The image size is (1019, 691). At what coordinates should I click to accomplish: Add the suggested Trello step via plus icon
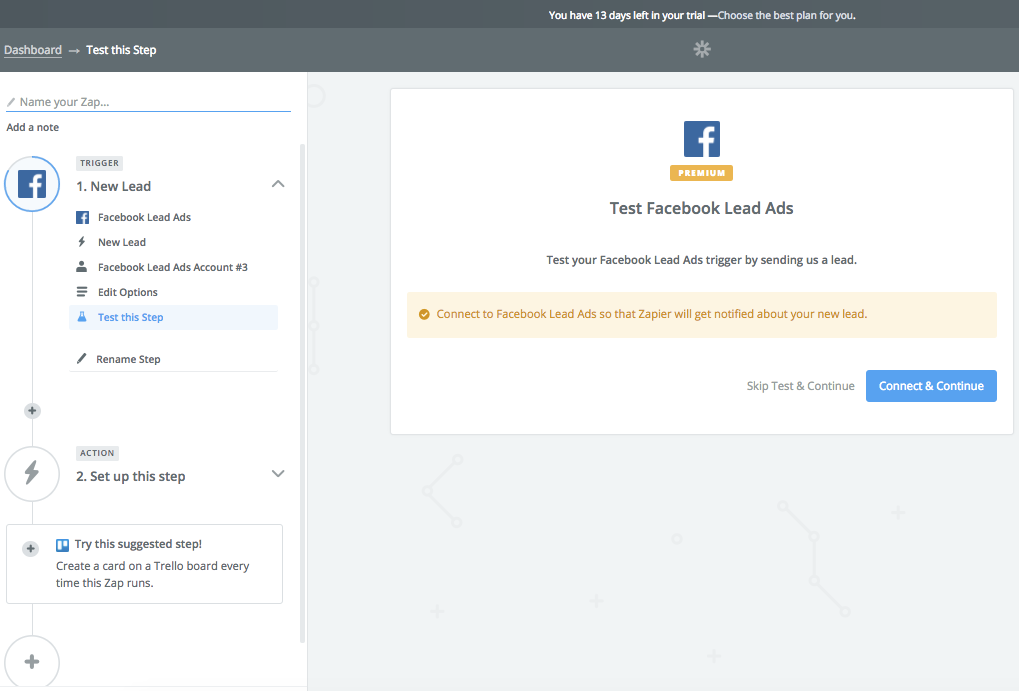pos(31,549)
